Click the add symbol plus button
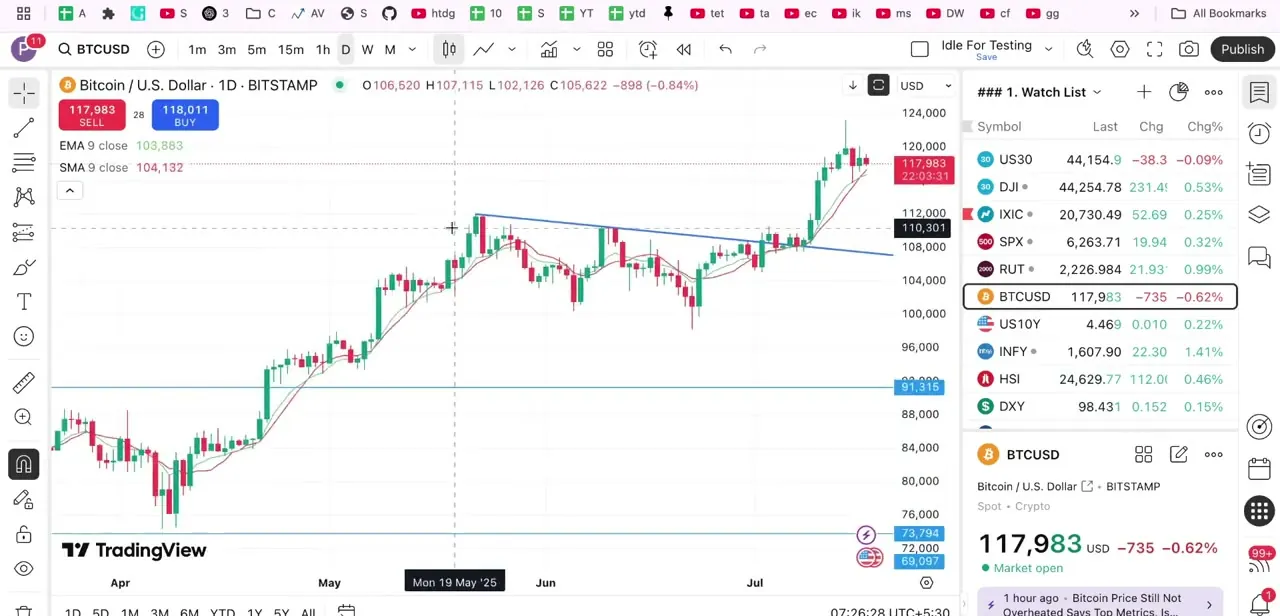This screenshot has height=616, width=1280. pyautogui.click(x=156, y=49)
